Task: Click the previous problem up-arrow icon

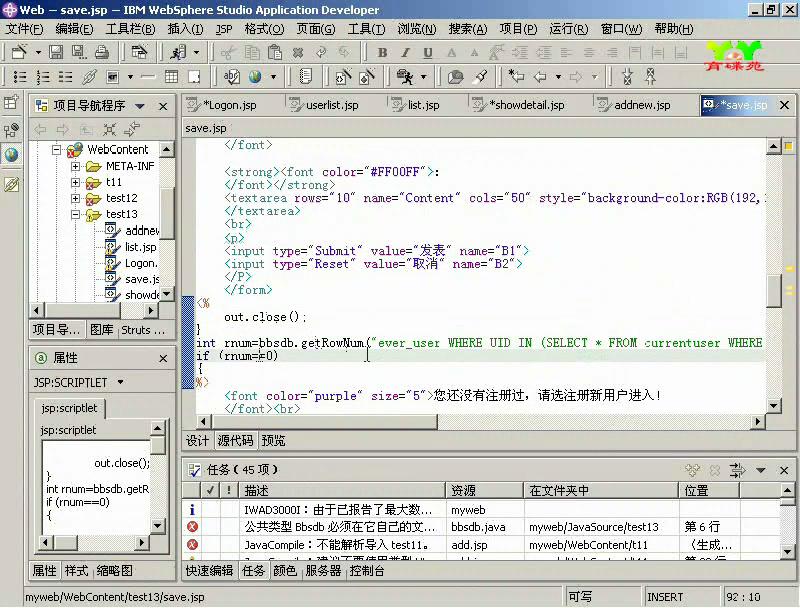Action: tap(650, 77)
